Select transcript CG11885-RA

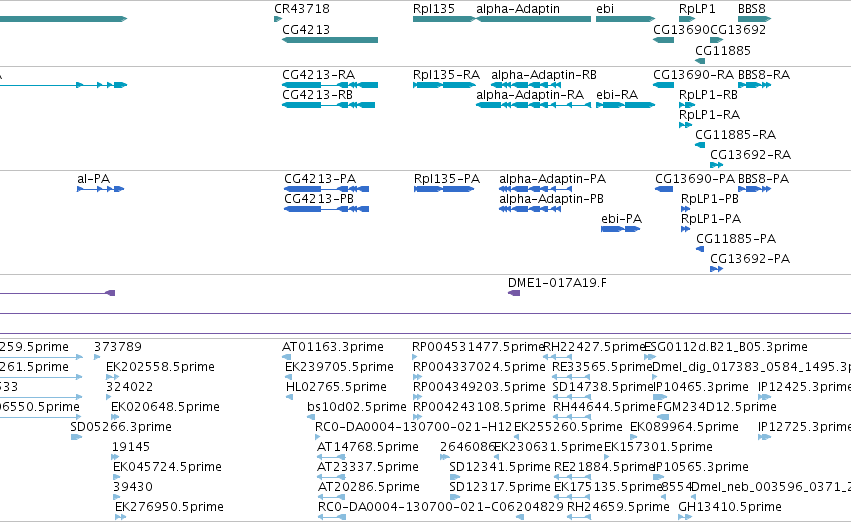[x=735, y=135]
